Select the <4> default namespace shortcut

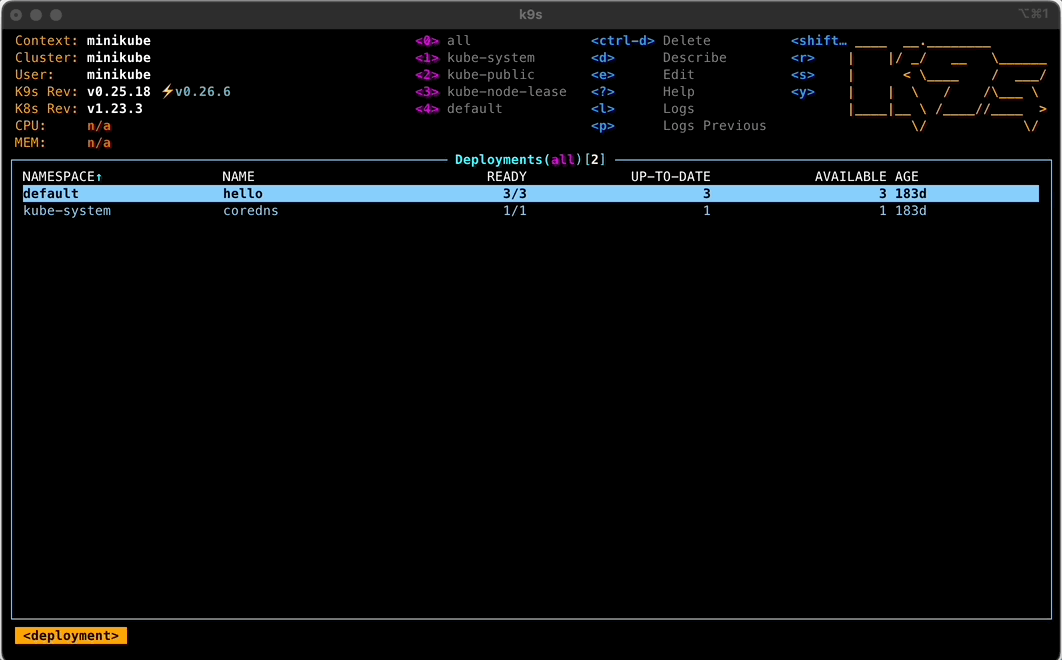[459, 108]
